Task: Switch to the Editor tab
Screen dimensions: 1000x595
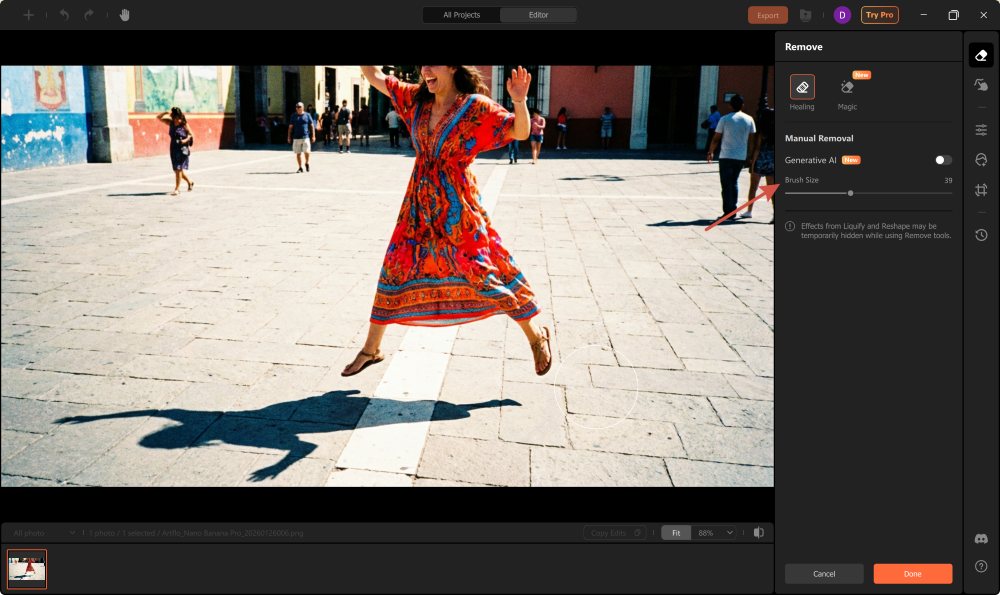Action: click(538, 15)
